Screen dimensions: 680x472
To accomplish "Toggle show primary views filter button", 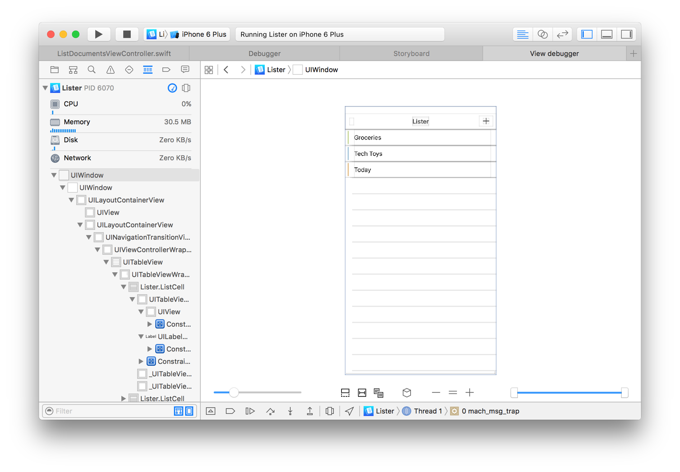I will tap(178, 411).
